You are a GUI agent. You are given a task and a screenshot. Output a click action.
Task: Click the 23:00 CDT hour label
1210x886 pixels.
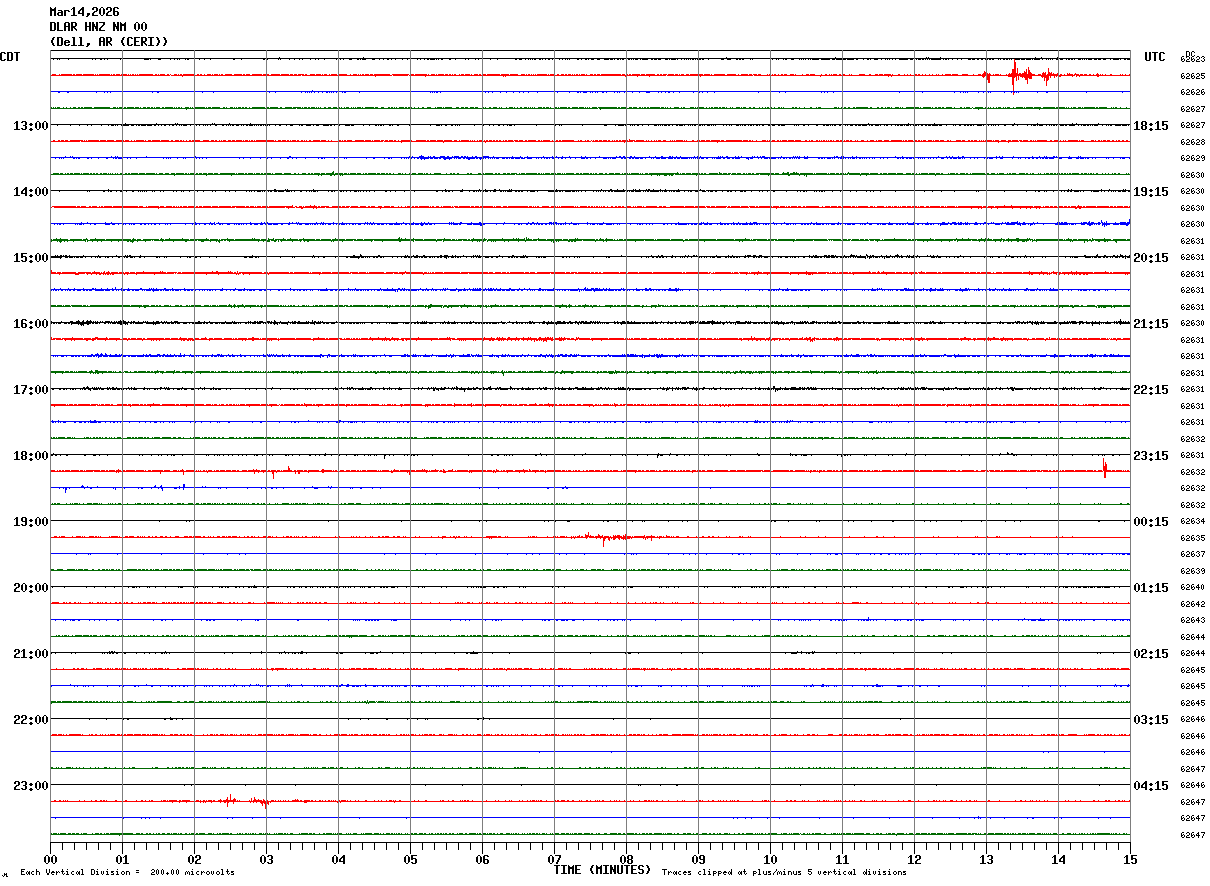pyautogui.click(x=31, y=785)
